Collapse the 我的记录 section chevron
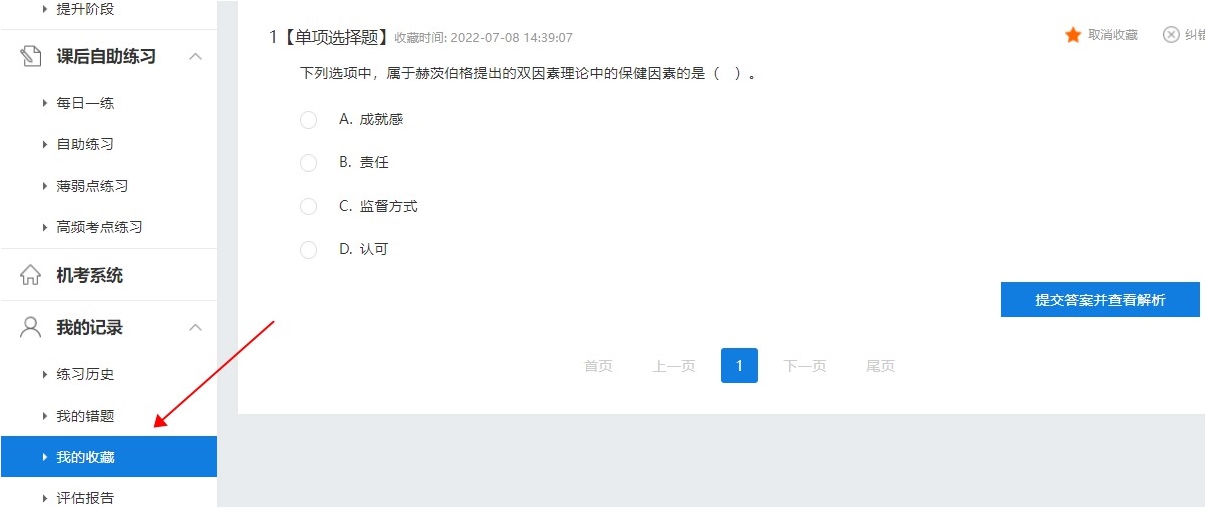 [196, 328]
